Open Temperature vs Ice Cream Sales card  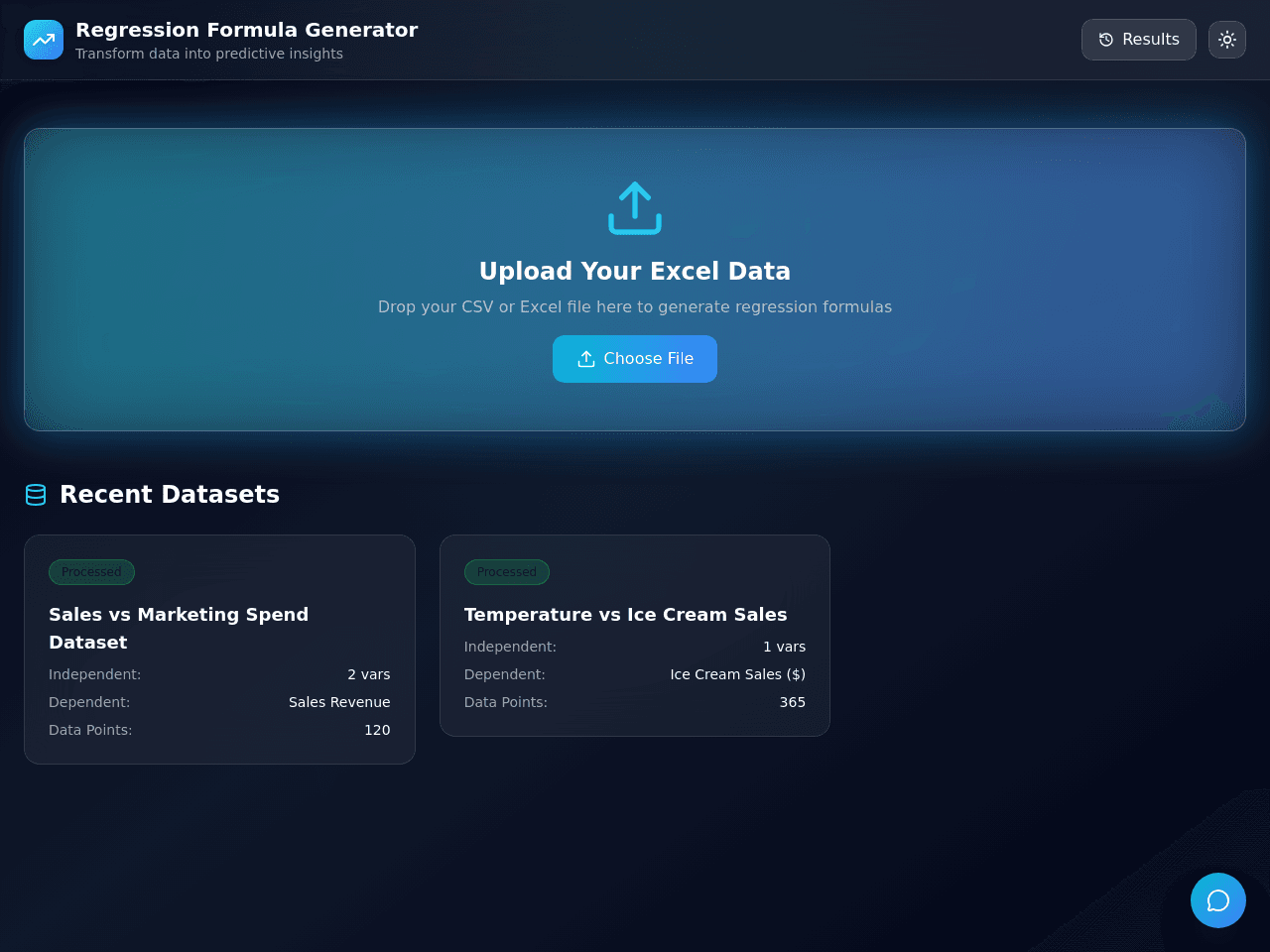[x=635, y=636]
